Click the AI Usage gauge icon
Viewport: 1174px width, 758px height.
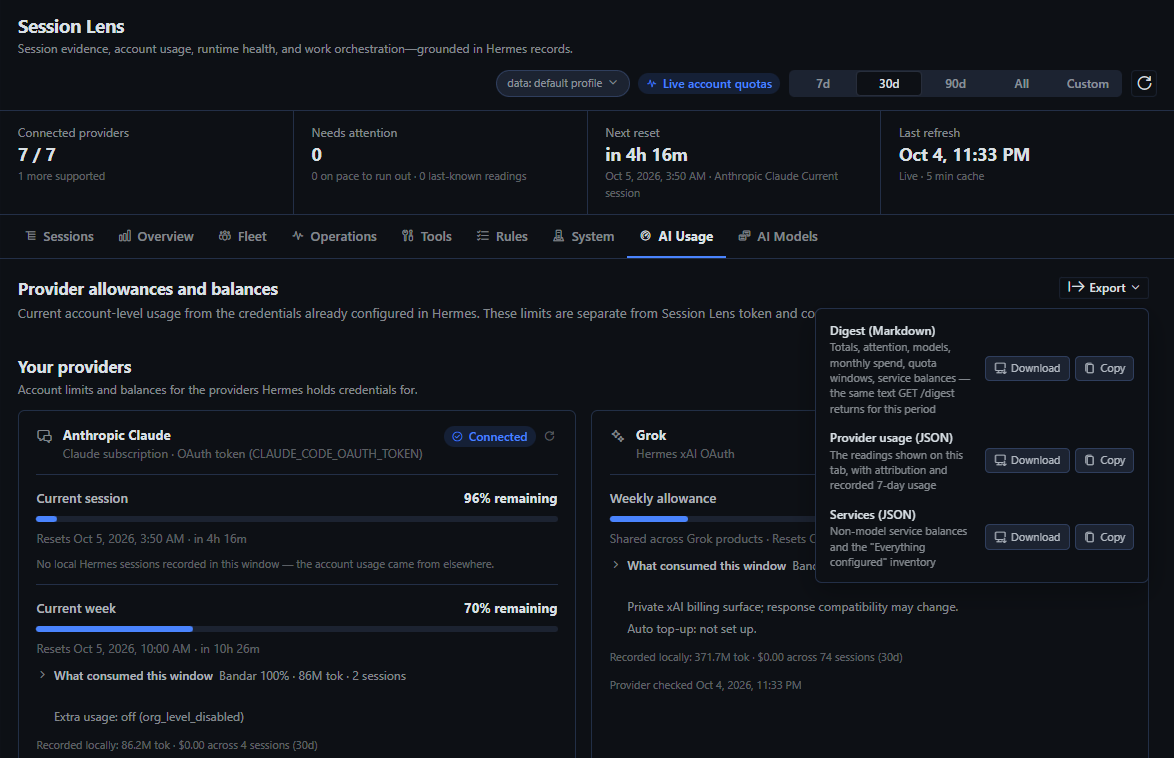click(645, 236)
